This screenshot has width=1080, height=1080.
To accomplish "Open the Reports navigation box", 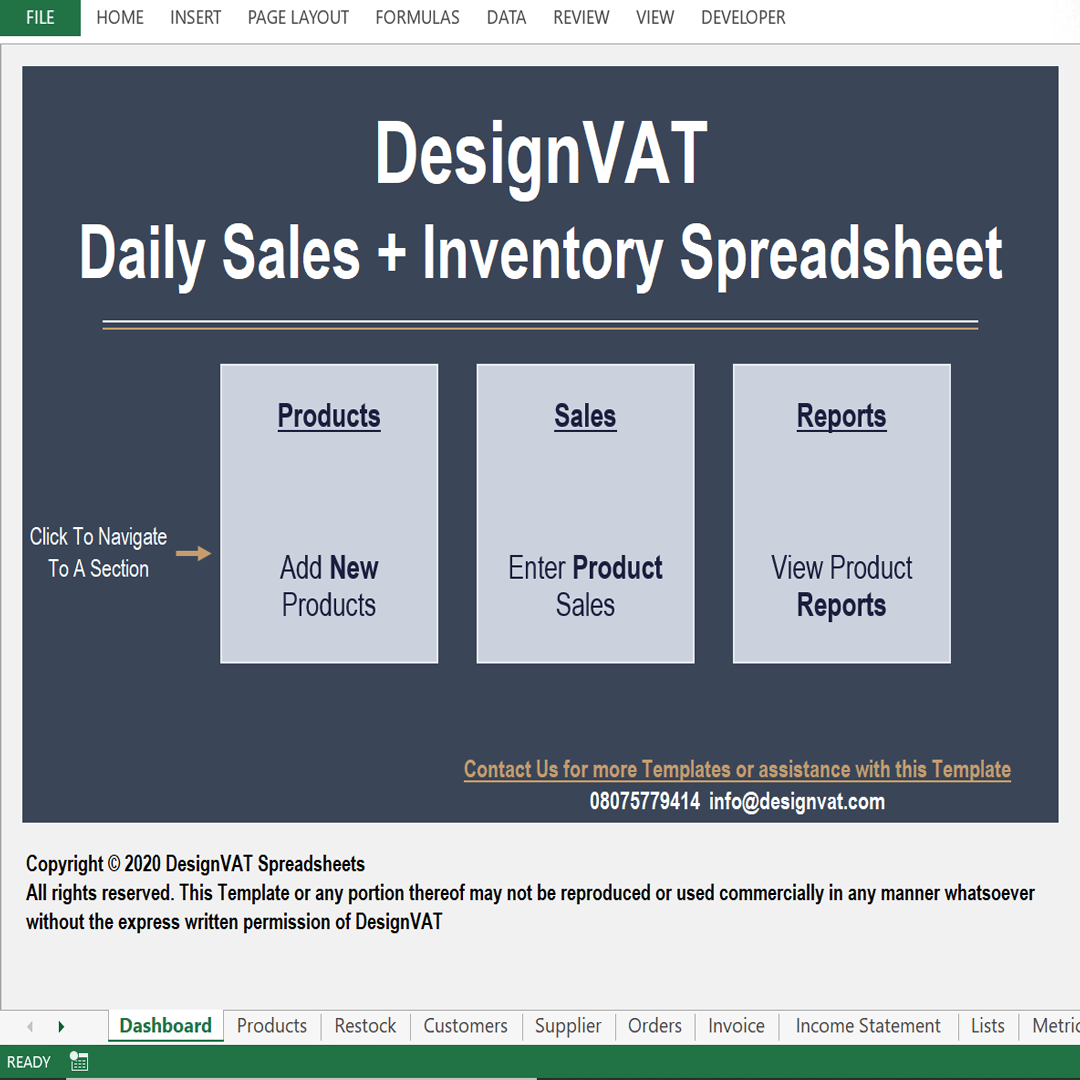I will click(x=841, y=513).
